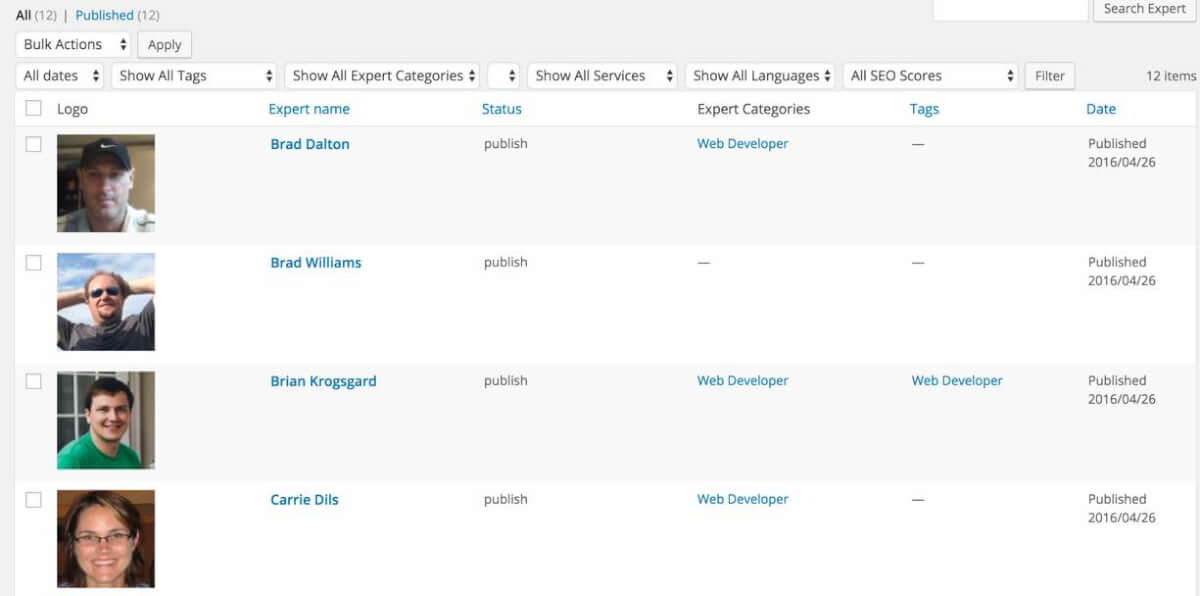Open the Brad Williams expert link
The width and height of the screenshot is (1200, 596).
(x=316, y=263)
